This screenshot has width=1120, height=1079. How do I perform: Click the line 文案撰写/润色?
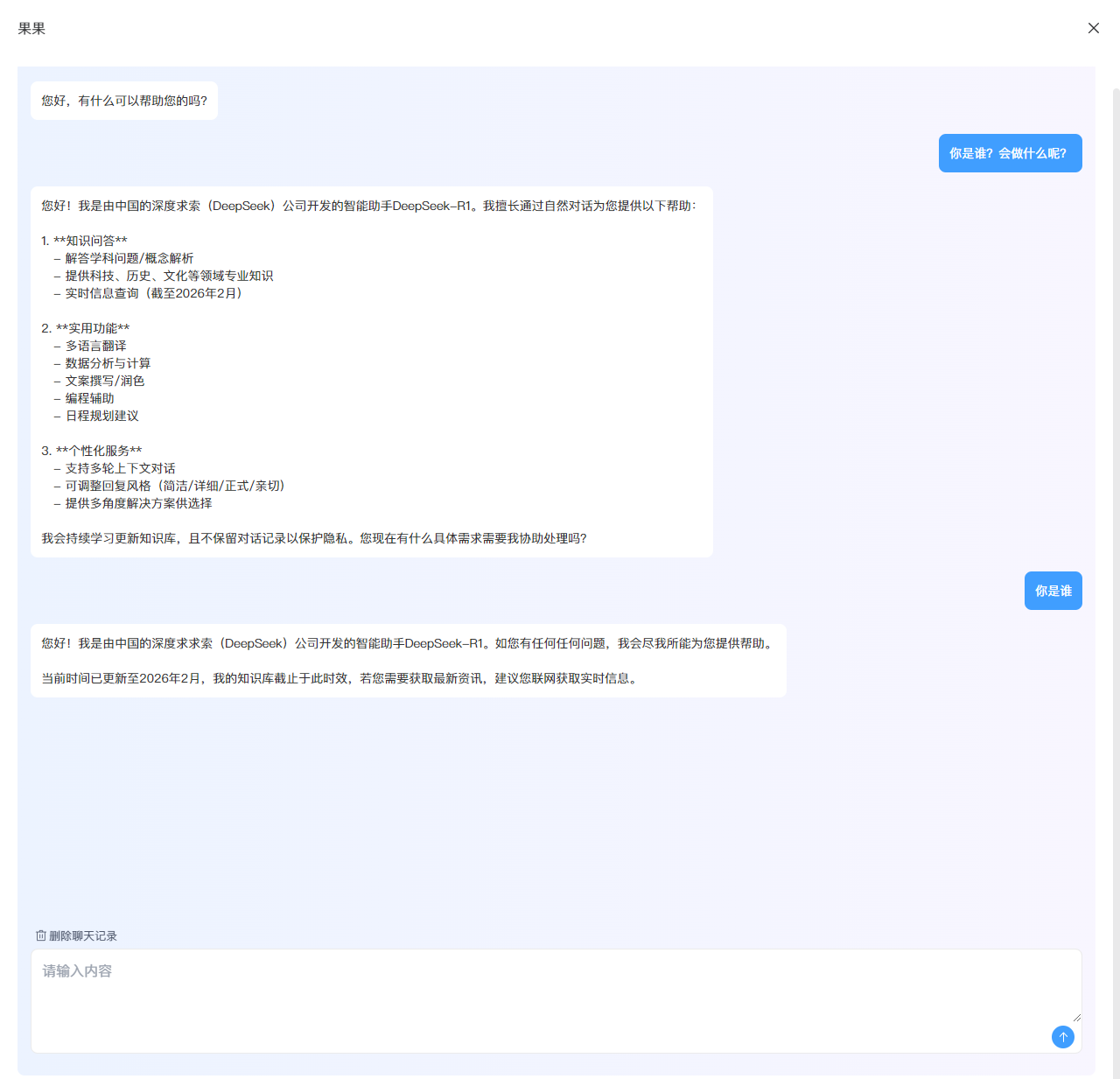click(99, 381)
